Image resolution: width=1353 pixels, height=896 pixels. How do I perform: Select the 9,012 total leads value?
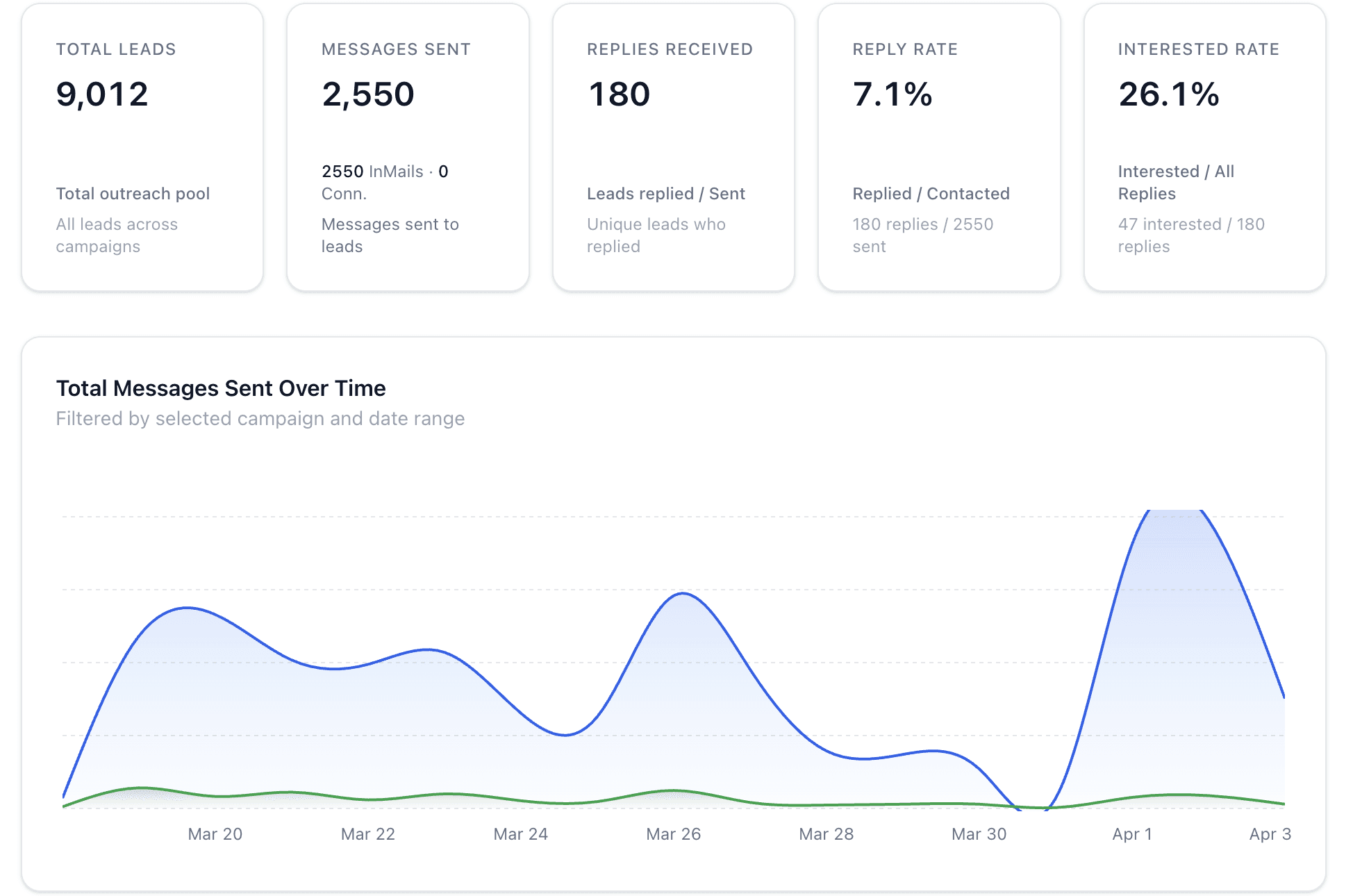click(102, 94)
